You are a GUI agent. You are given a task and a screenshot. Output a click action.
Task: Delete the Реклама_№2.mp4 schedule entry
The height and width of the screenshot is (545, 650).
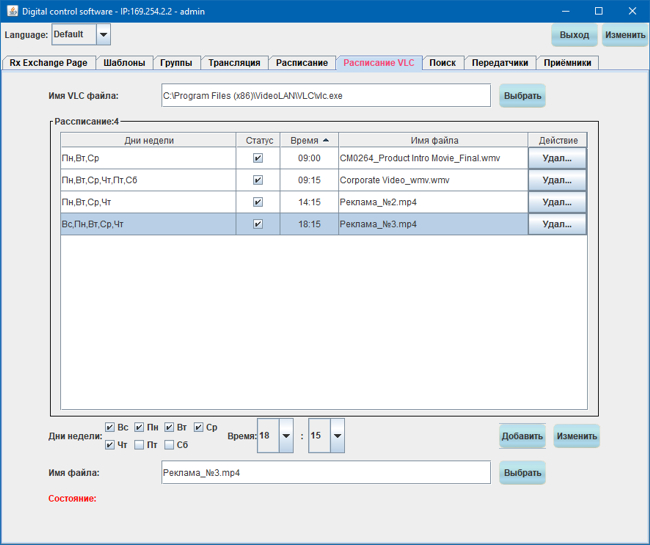click(557, 202)
